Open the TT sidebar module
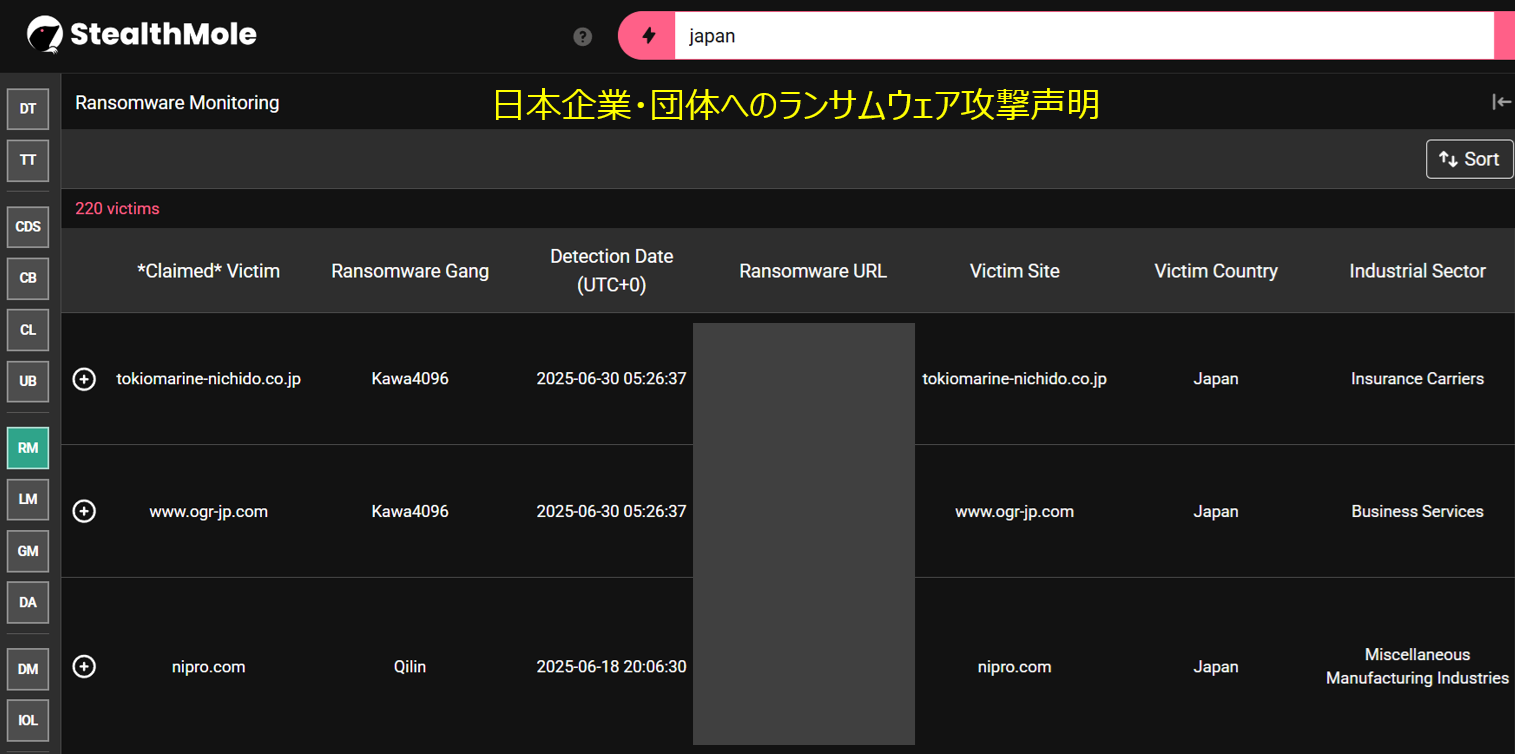The width and height of the screenshot is (1515, 754). click(x=28, y=160)
